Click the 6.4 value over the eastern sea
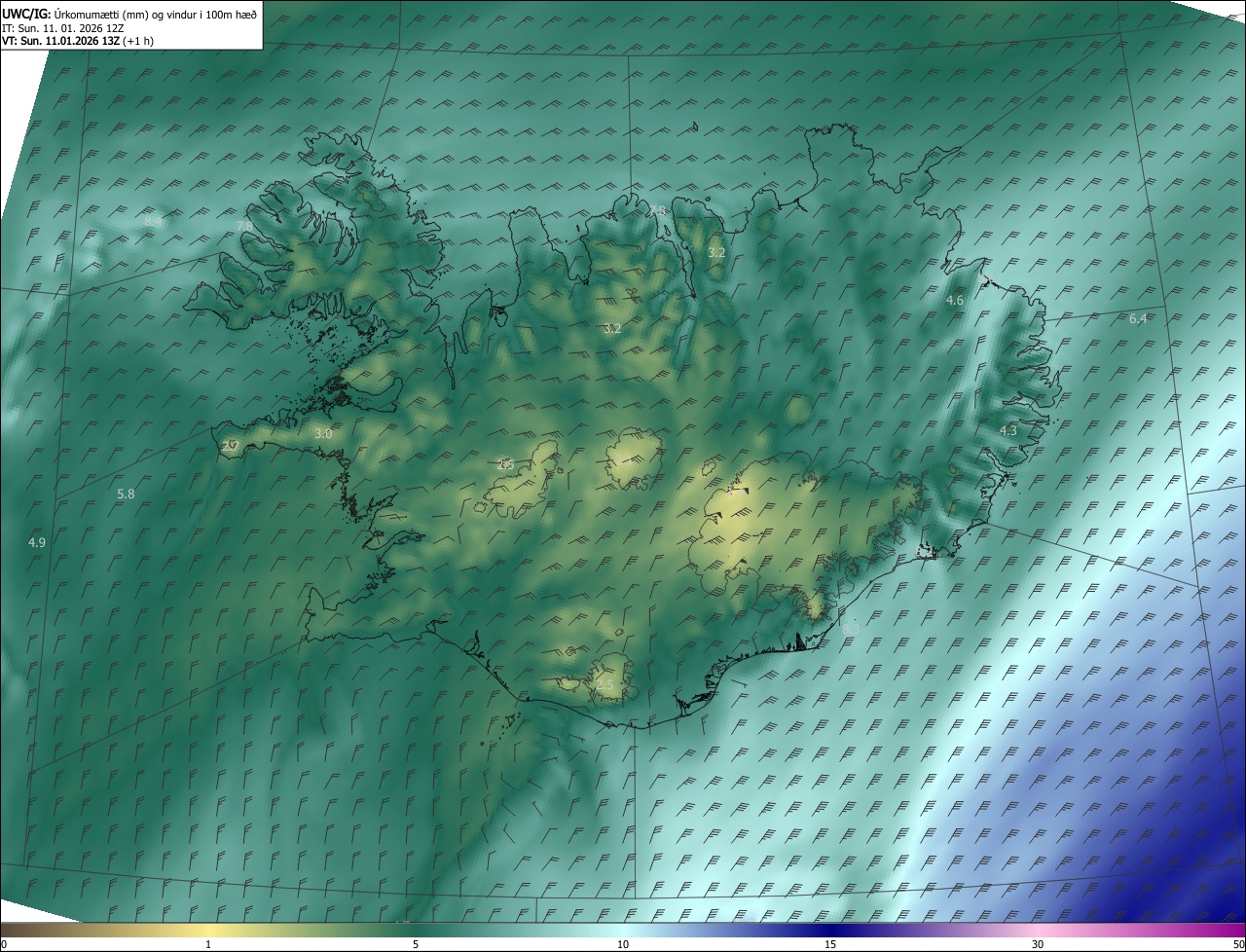The height and width of the screenshot is (952, 1246). pyautogui.click(x=1138, y=319)
